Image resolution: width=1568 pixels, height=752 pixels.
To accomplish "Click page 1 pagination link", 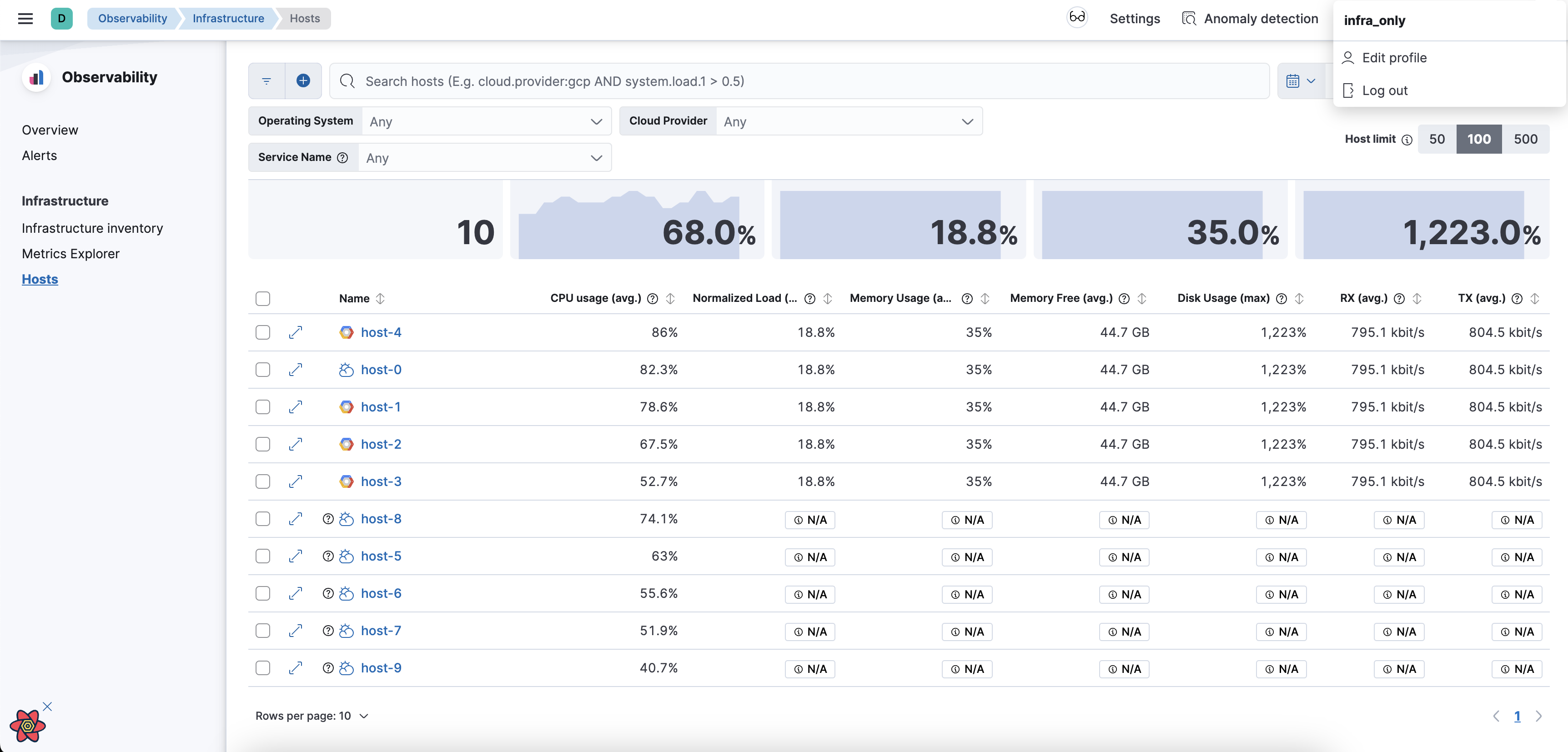I will click(1518, 716).
